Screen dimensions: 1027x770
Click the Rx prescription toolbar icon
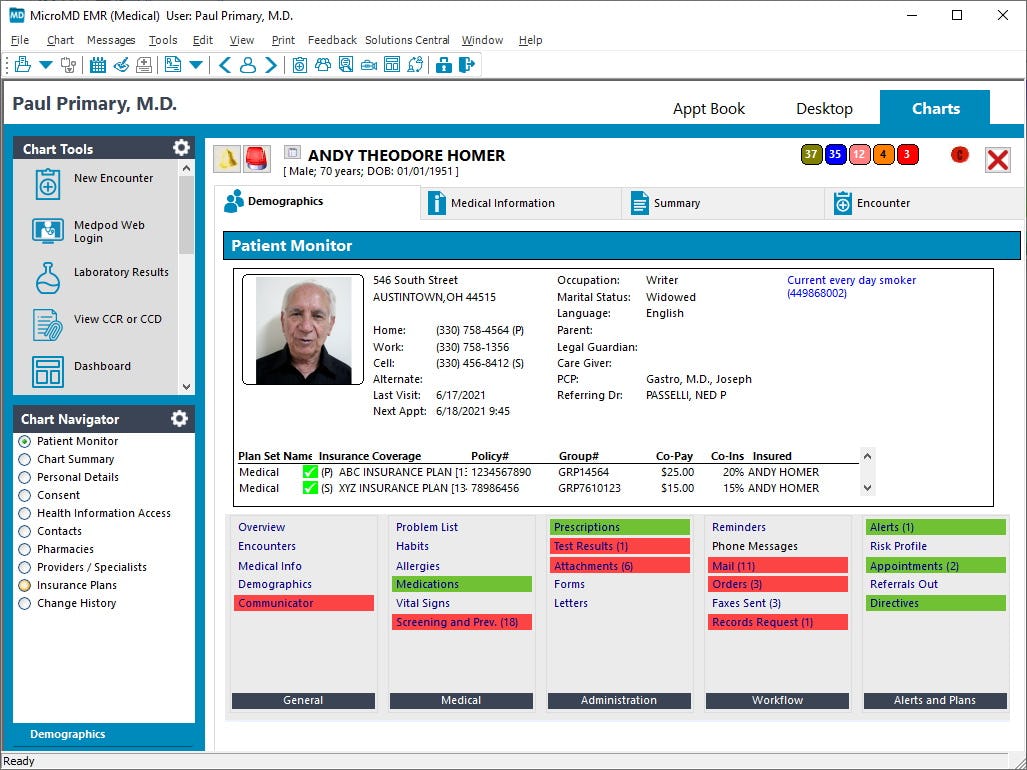pyautogui.click(x=173, y=65)
